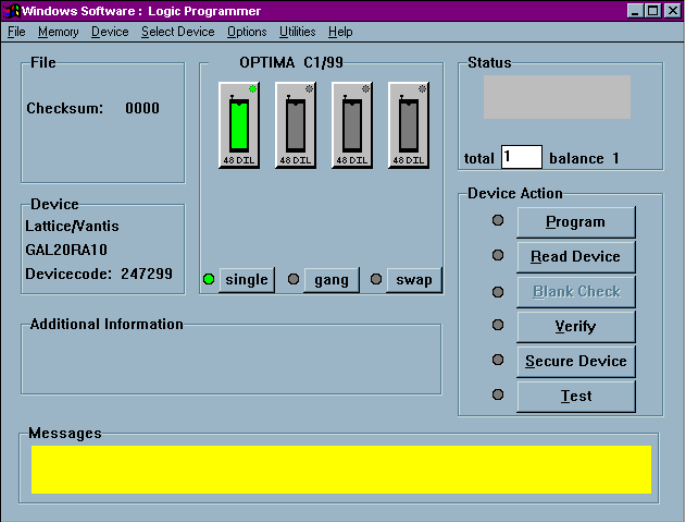Select the fourth 48 DIL socket icon
This screenshot has width=685, height=522.
point(408,125)
